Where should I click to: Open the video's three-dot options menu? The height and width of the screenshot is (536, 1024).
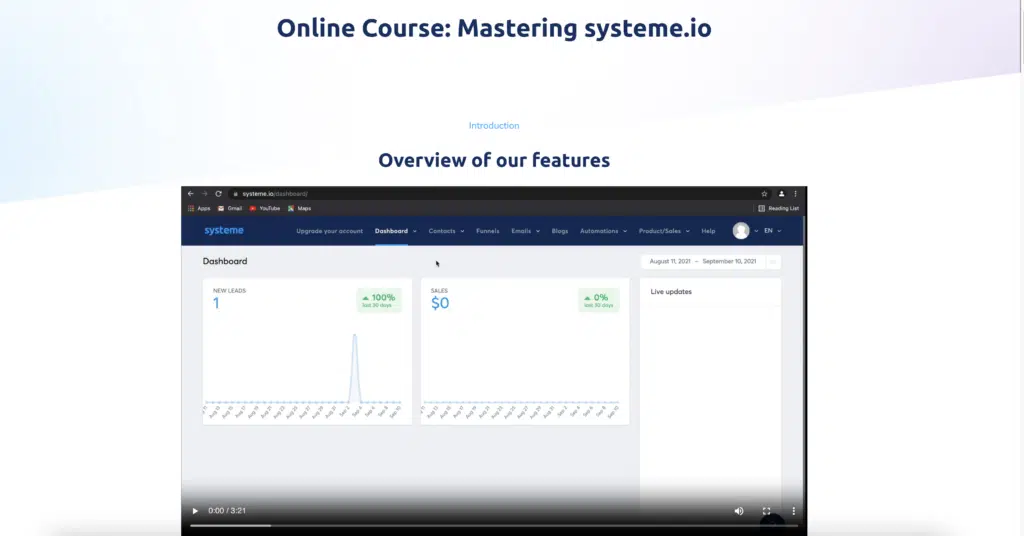click(x=794, y=511)
